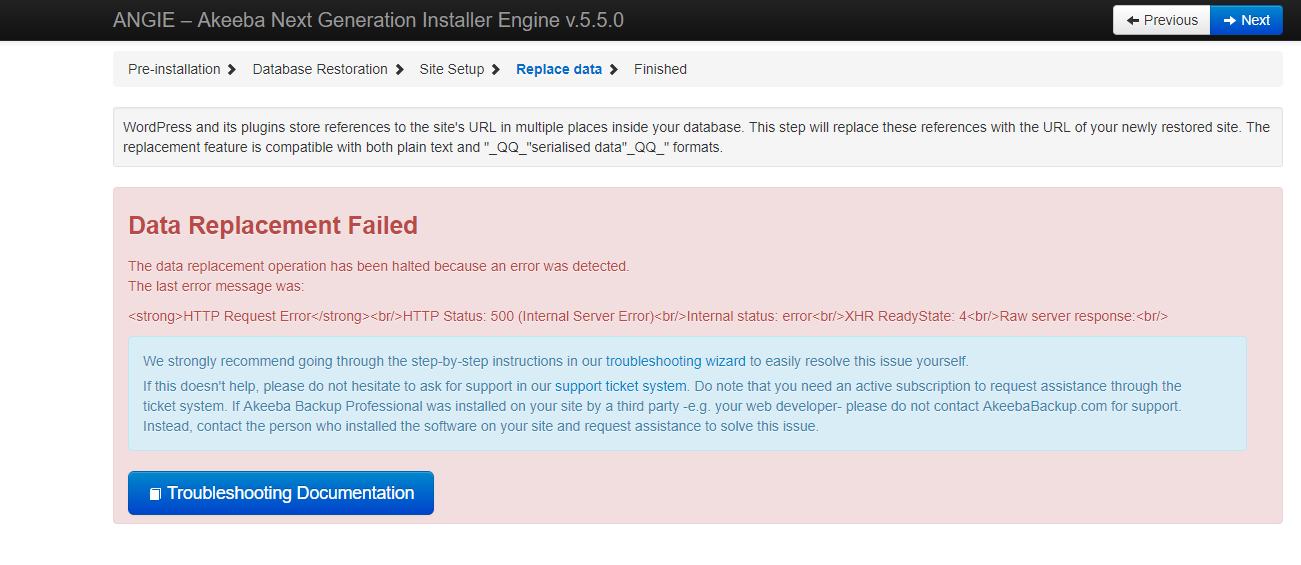Click the left arrow icon on Previous
1301x565 pixels.
coord(1133,20)
